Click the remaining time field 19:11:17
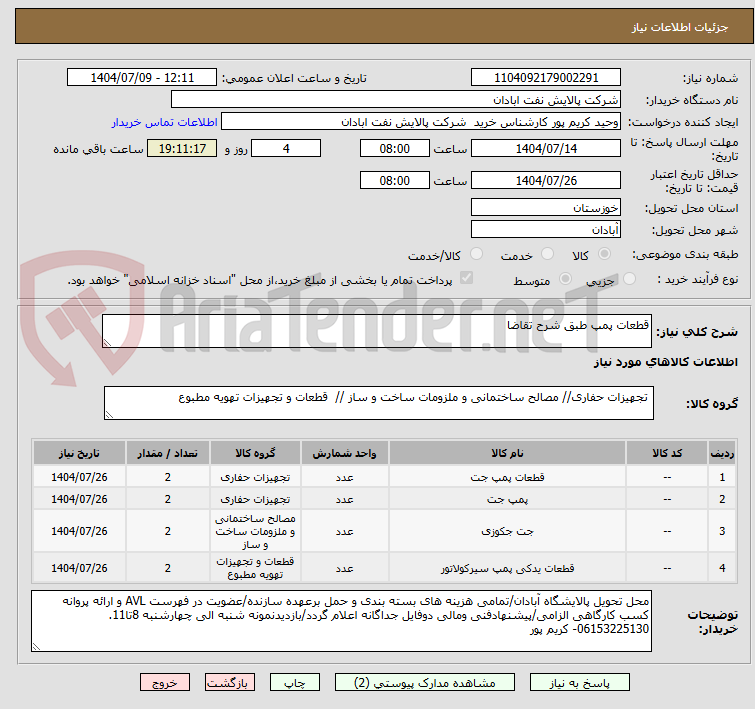Viewport: 755px width, 709px height. pyautogui.click(x=182, y=148)
